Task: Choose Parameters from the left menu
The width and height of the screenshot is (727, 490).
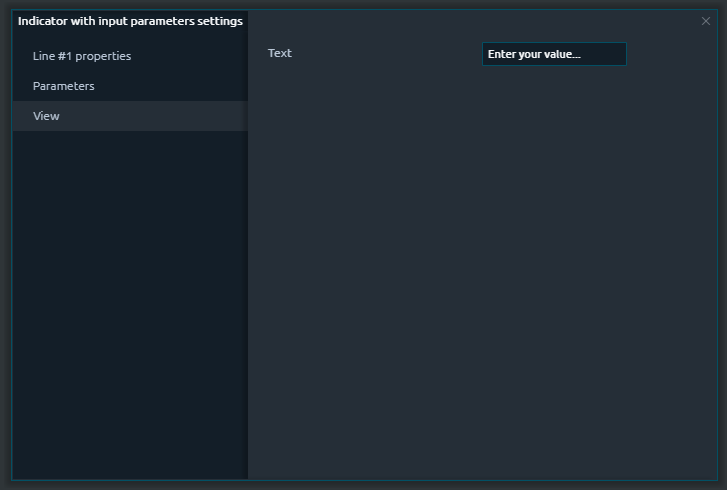Action: point(64,86)
